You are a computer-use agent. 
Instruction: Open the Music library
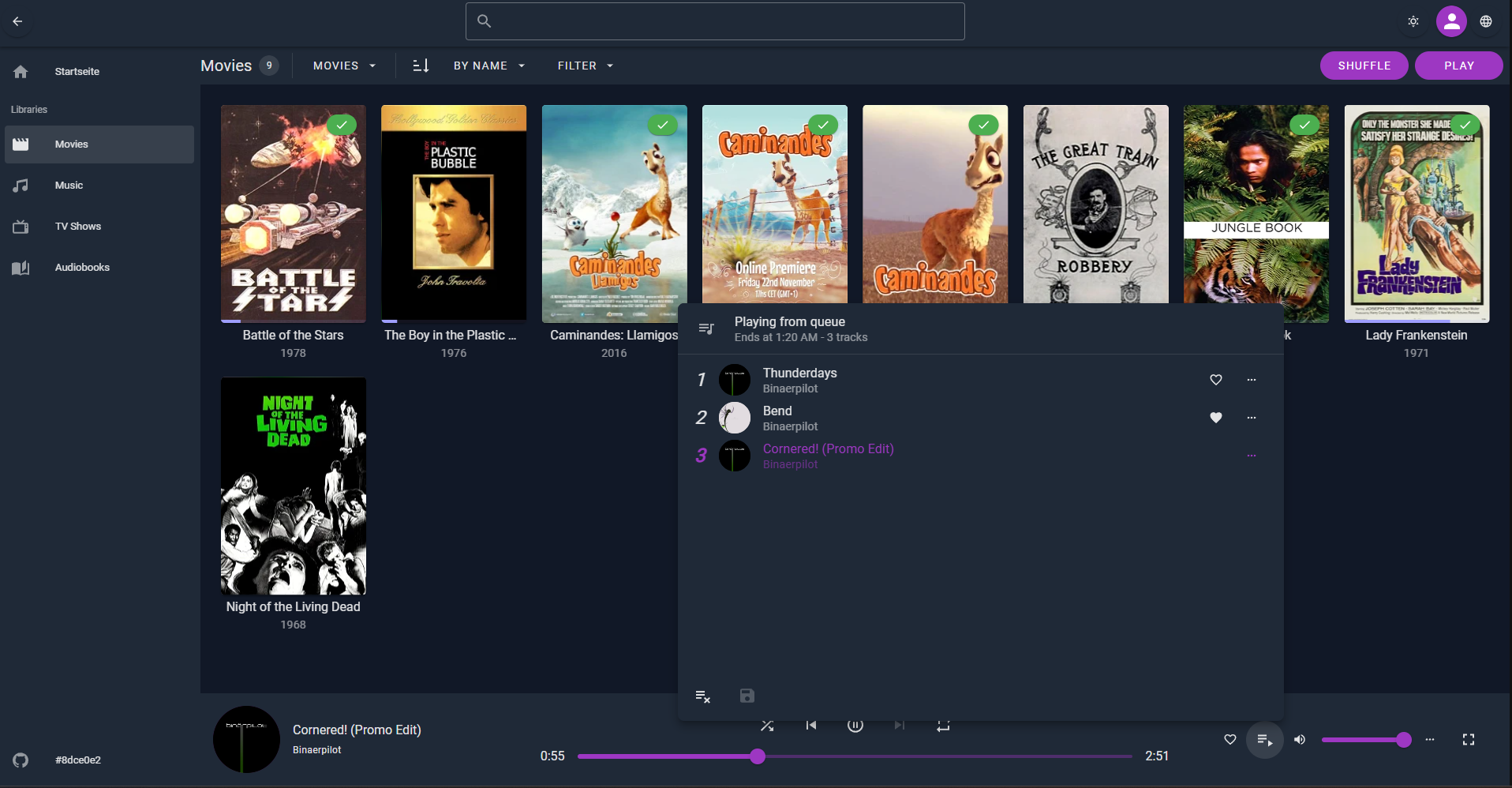pos(69,186)
